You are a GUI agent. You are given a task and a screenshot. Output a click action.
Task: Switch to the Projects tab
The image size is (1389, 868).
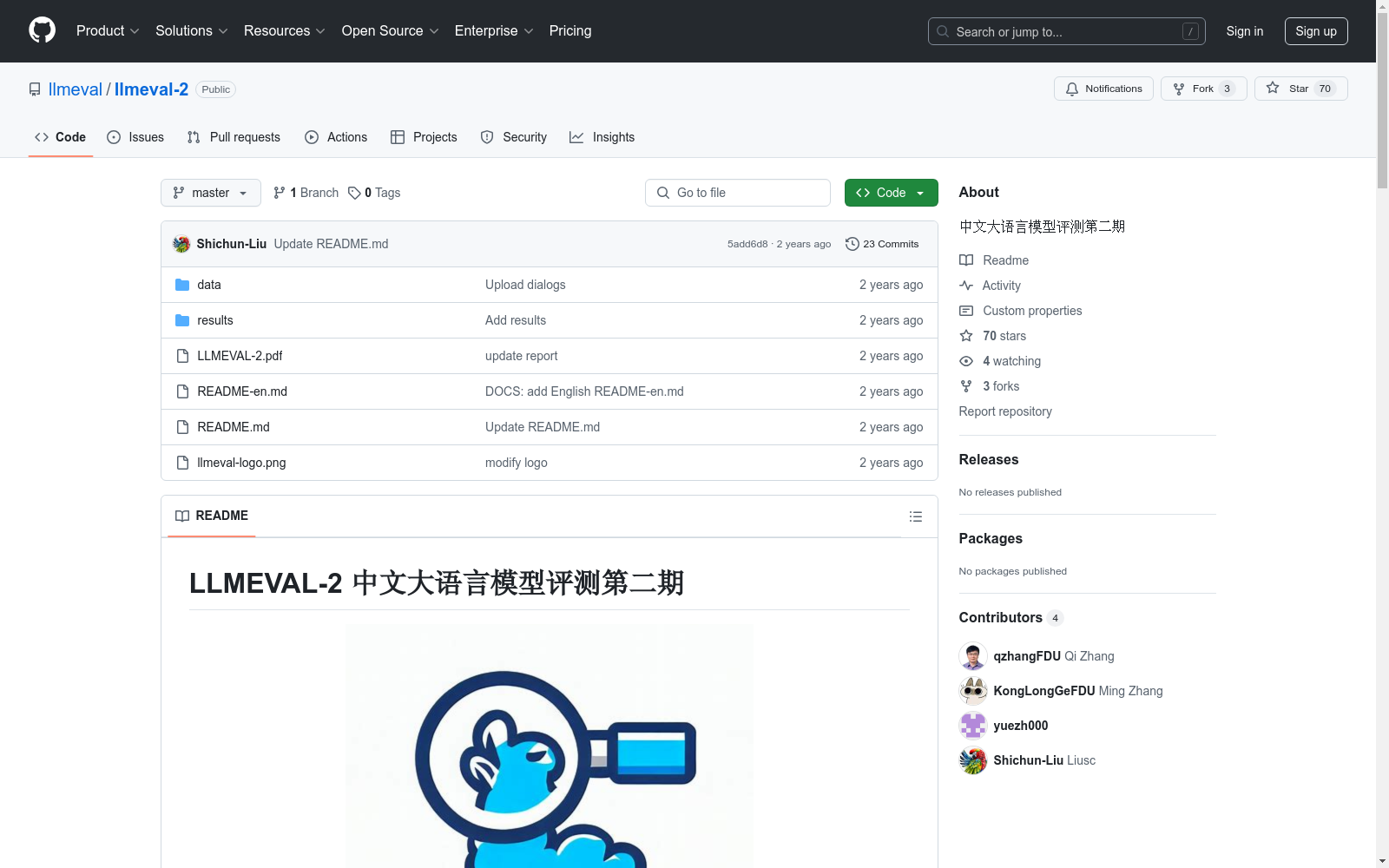pos(424,137)
